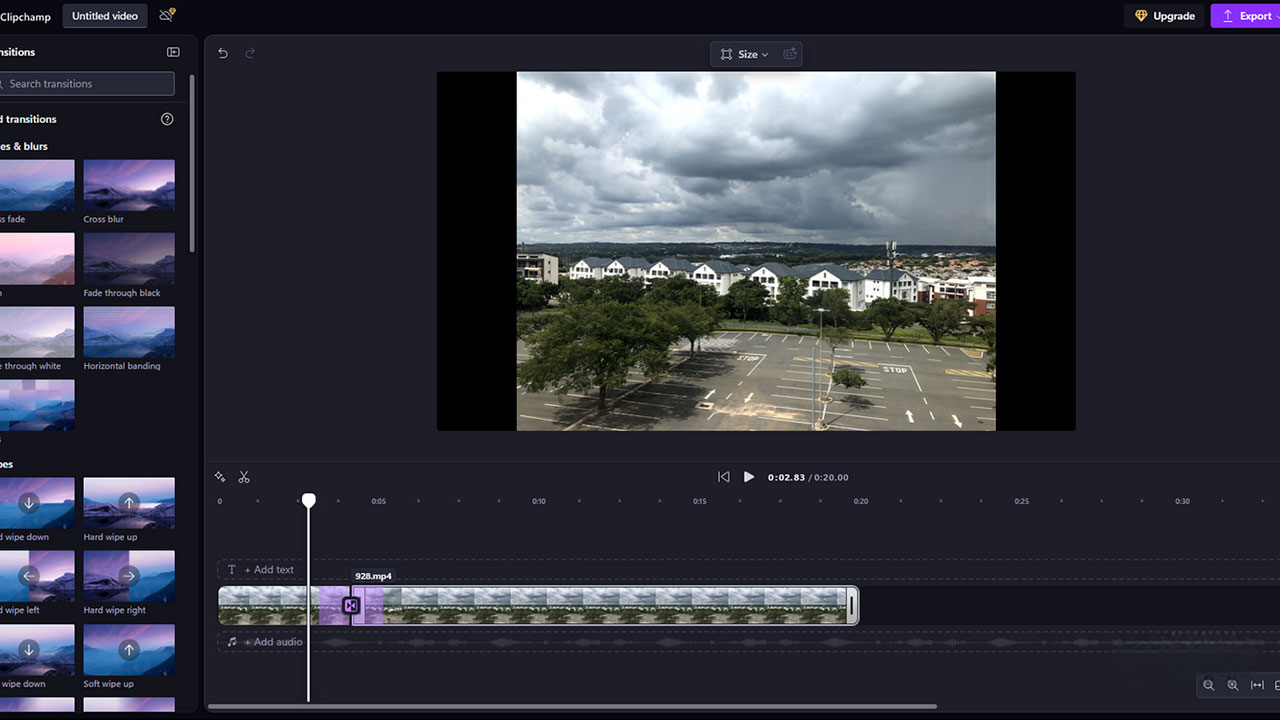This screenshot has height=720, width=1280.
Task: Click the Upgrade button
Action: click(1164, 16)
